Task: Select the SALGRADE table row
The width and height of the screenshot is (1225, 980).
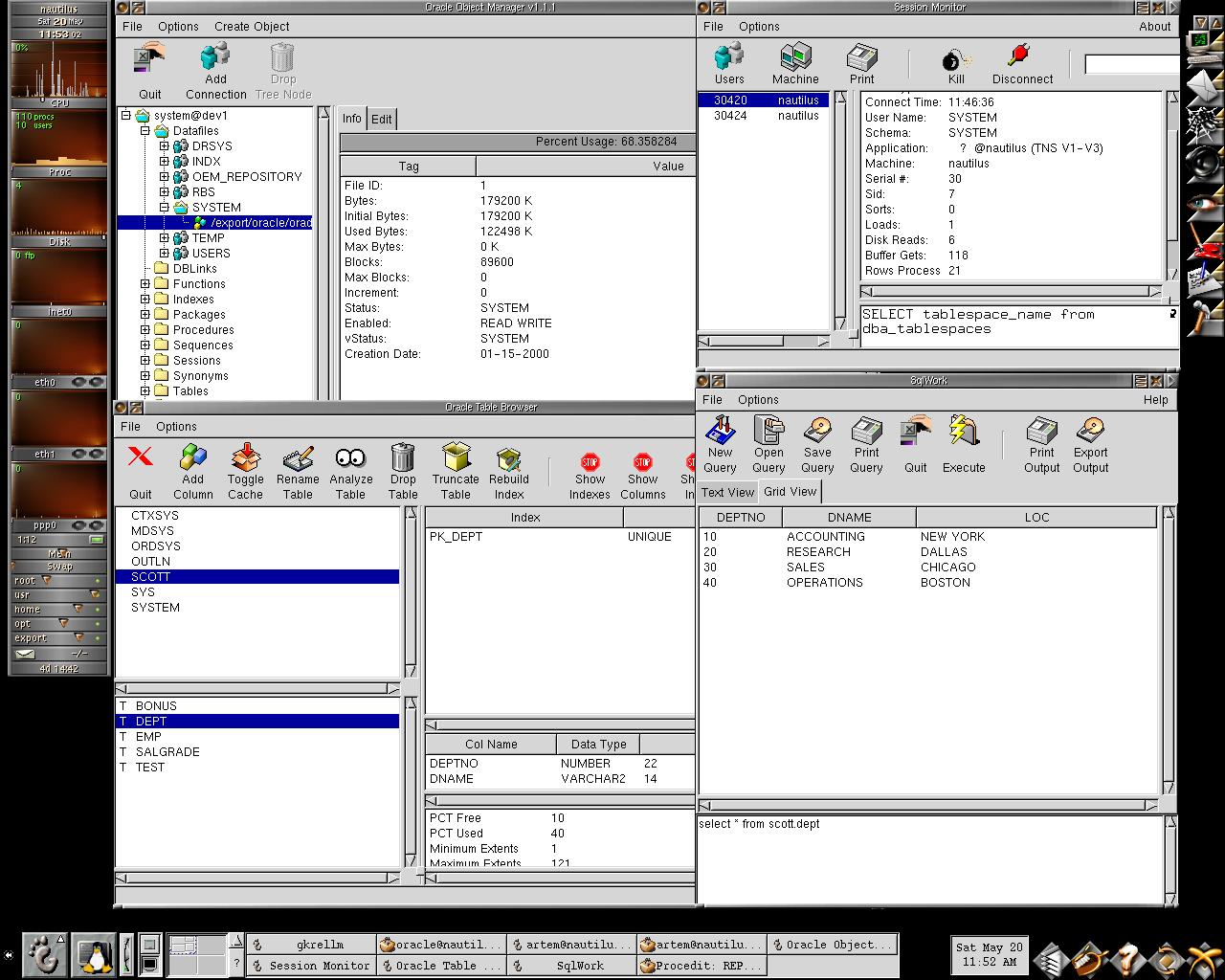Action: [x=257, y=752]
